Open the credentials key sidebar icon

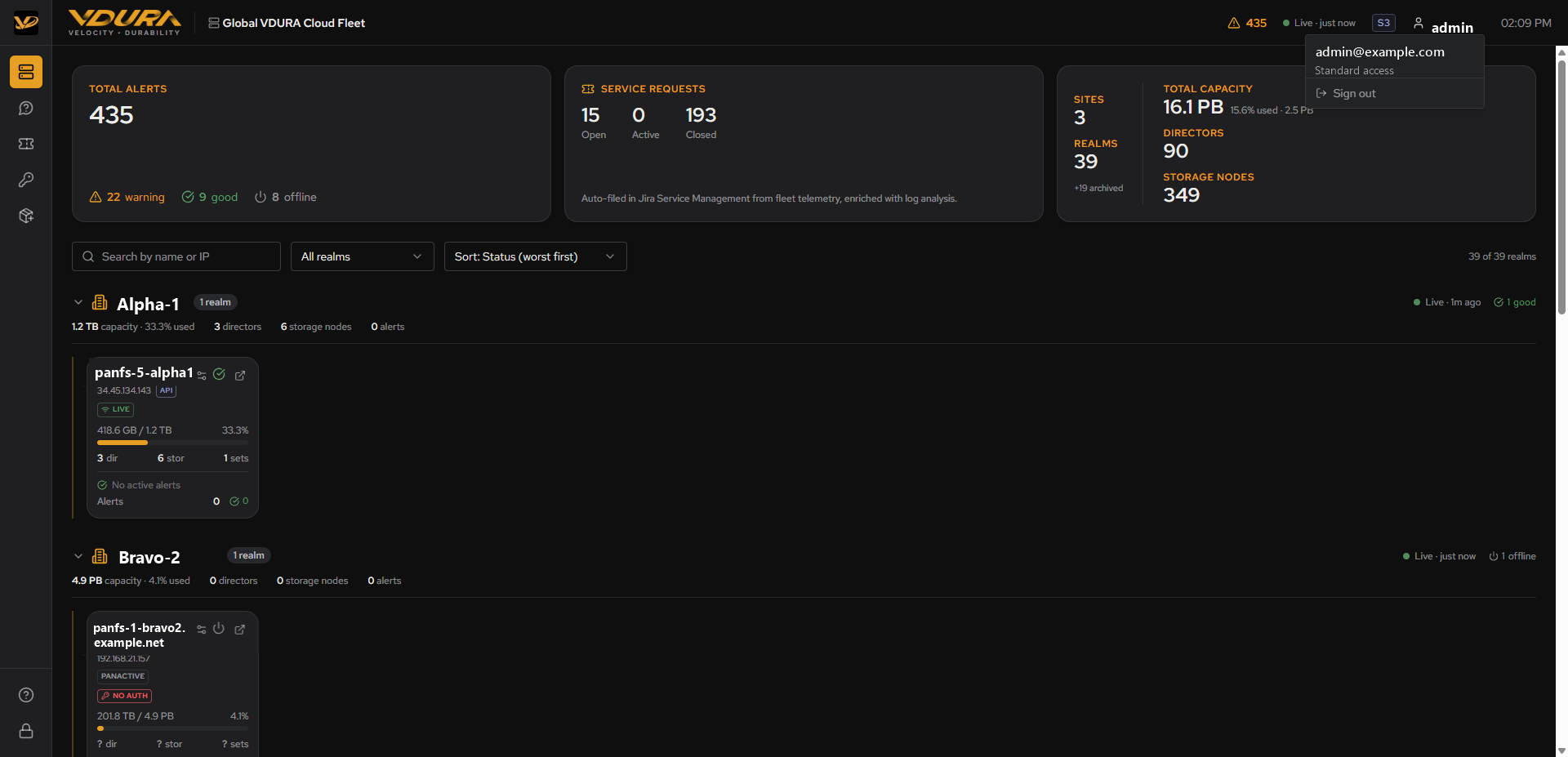26,180
